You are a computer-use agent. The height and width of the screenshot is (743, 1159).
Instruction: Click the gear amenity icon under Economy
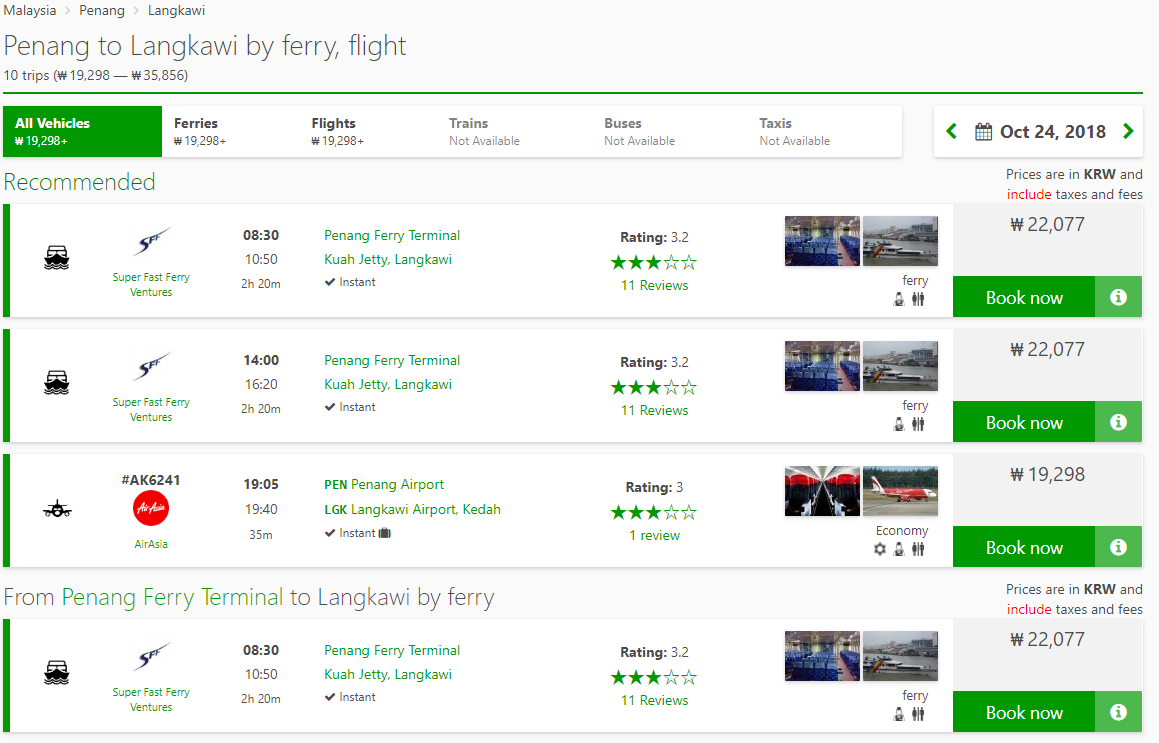click(x=880, y=549)
